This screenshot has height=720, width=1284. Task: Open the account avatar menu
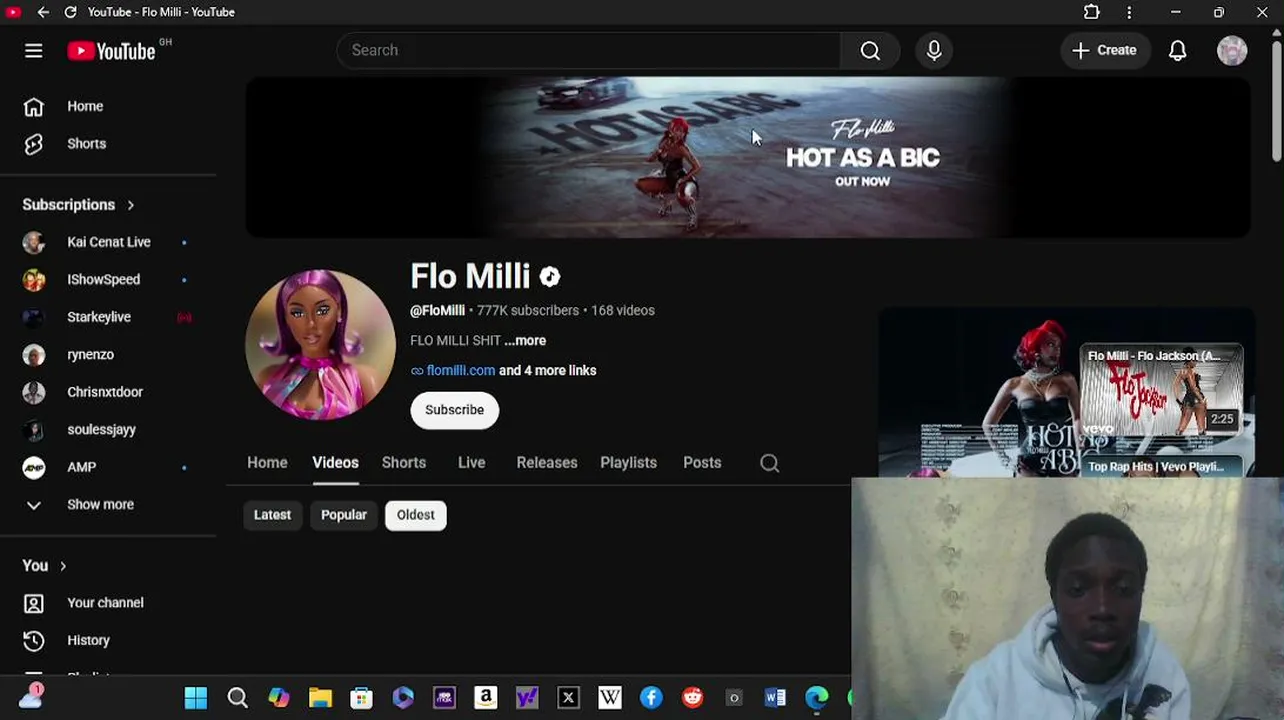click(1232, 50)
